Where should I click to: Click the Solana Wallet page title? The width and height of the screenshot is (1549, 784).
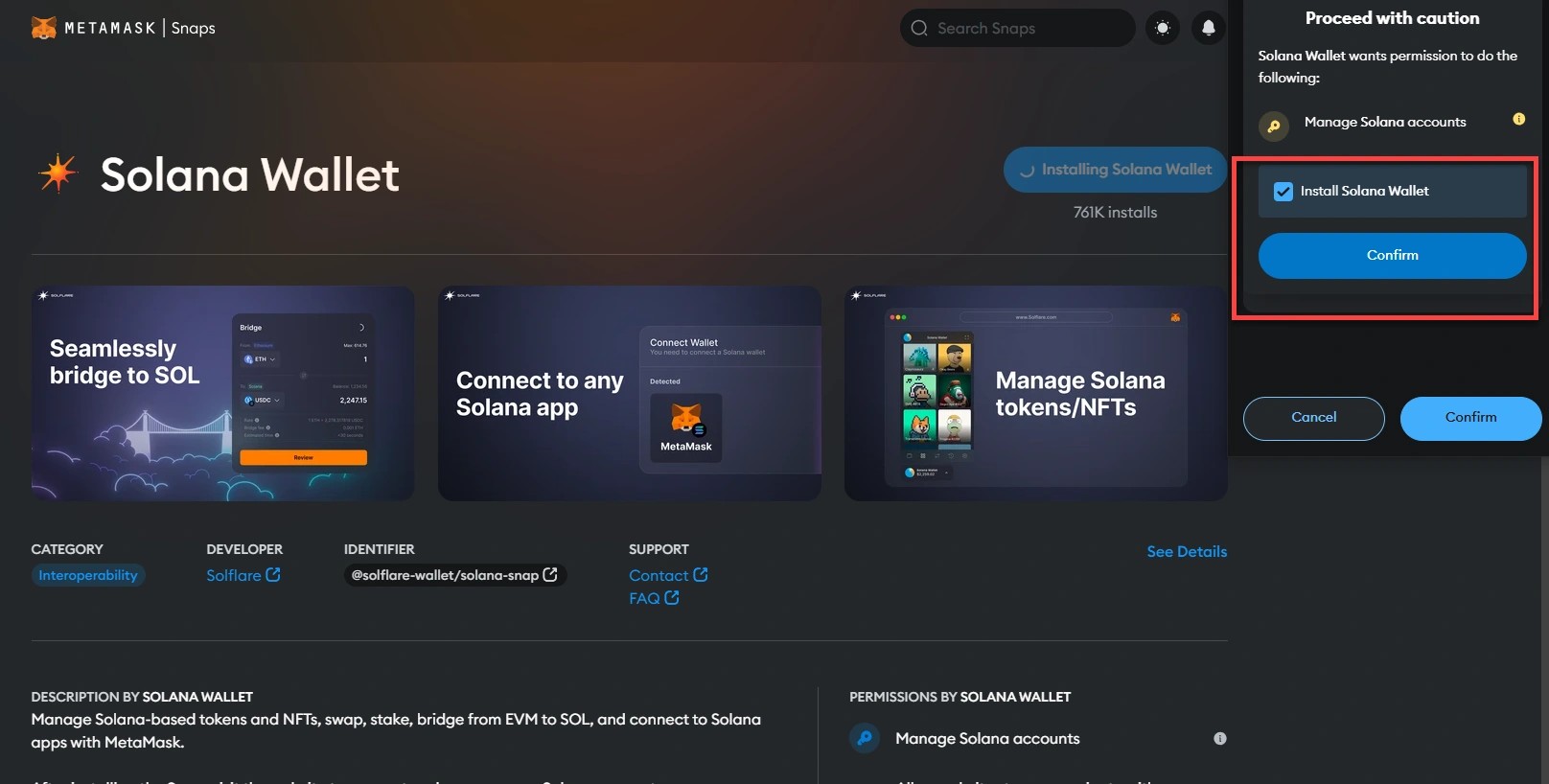[x=249, y=174]
